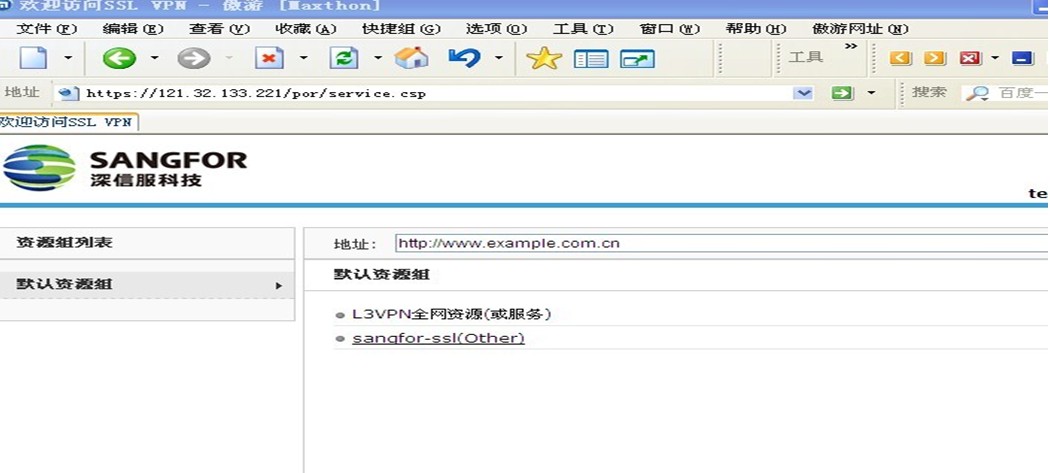Expand the 工具 toolbar overflow chevron
Screen dimensions: 1050x473
coord(851,46)
